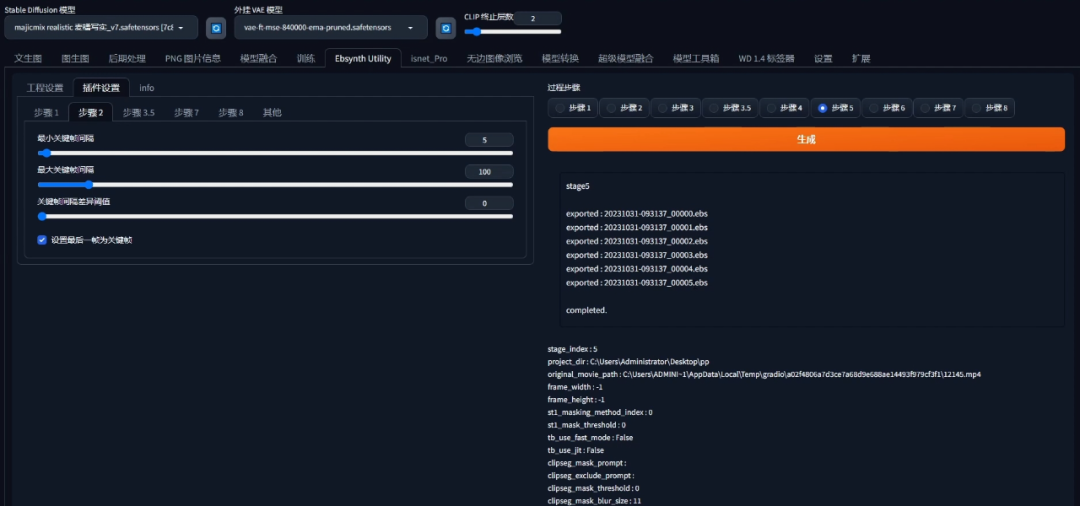Click the clipseg_mask_blur_size : 11 line
This screenshot has height=506, width=1080.
(594, 500)
